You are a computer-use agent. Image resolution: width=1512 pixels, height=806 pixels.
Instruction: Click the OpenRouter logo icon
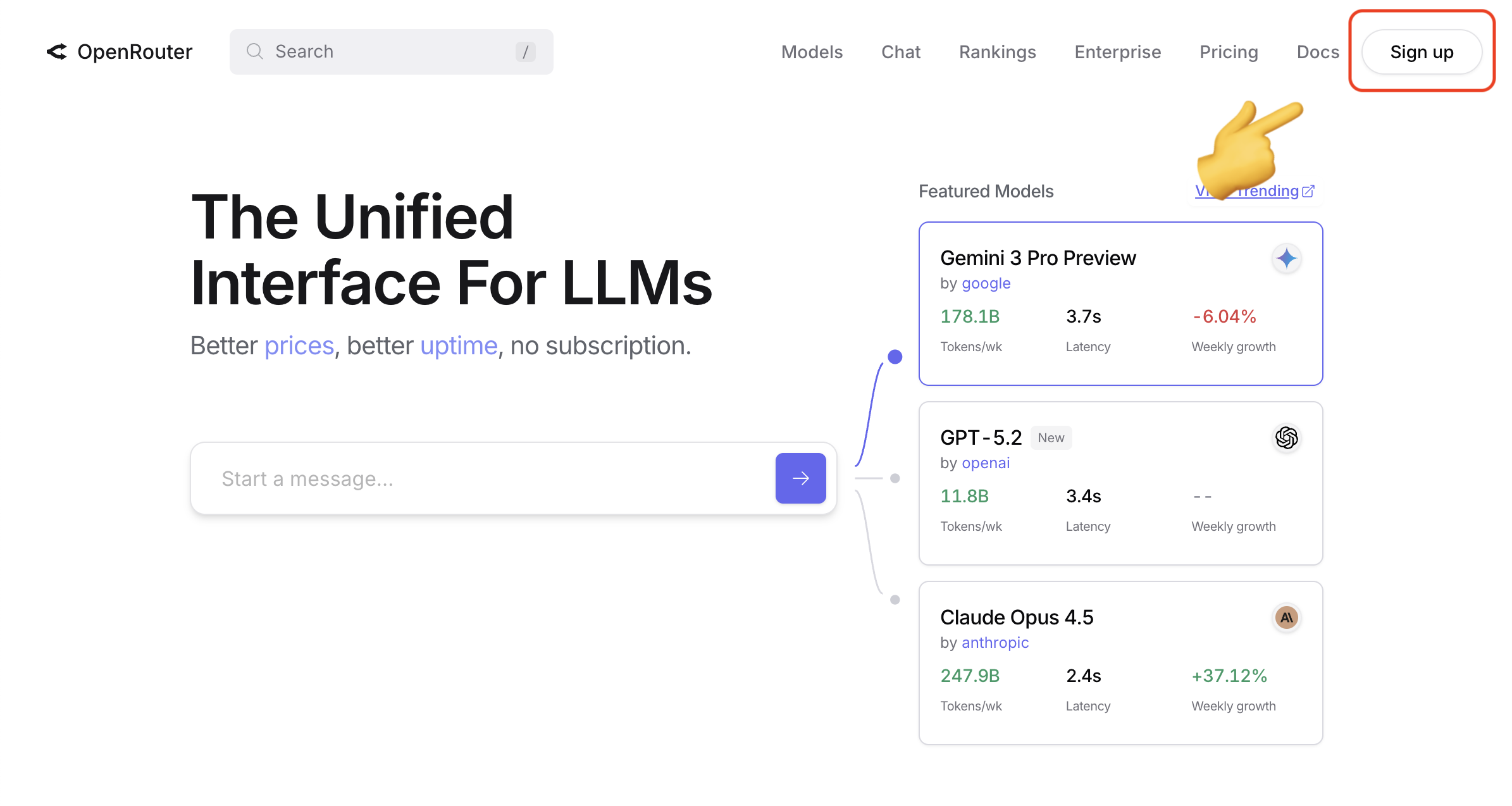click(57, 52)
